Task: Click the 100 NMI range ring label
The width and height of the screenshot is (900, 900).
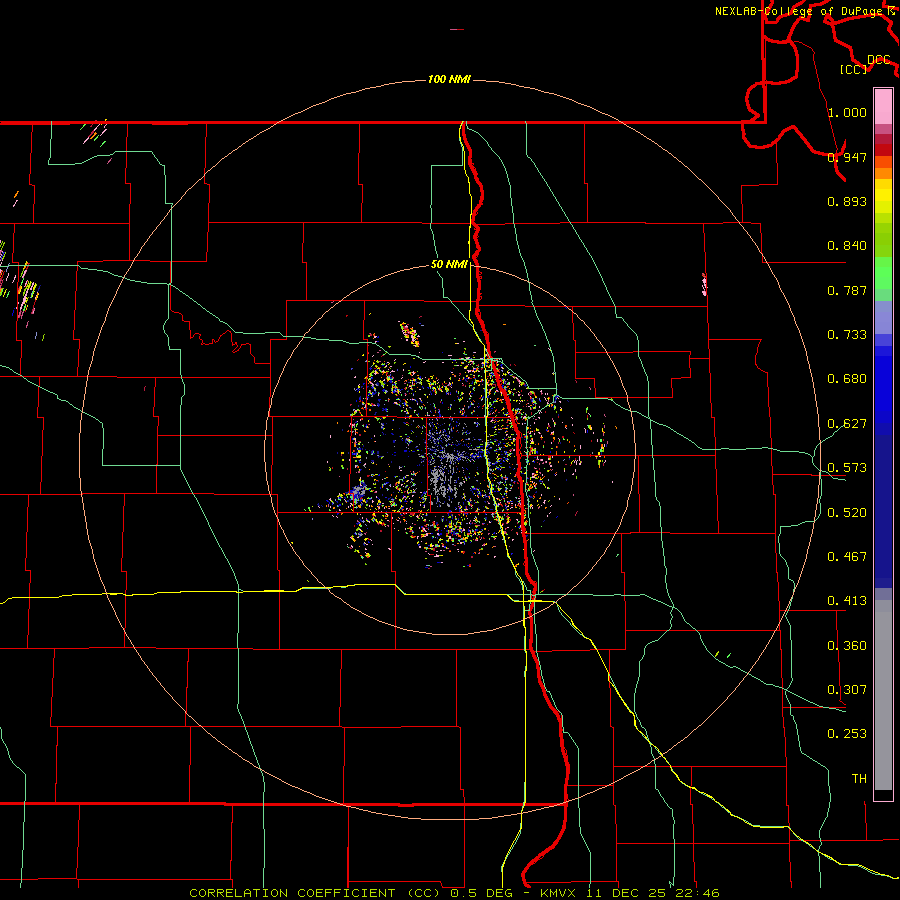Action: [449, 79]
